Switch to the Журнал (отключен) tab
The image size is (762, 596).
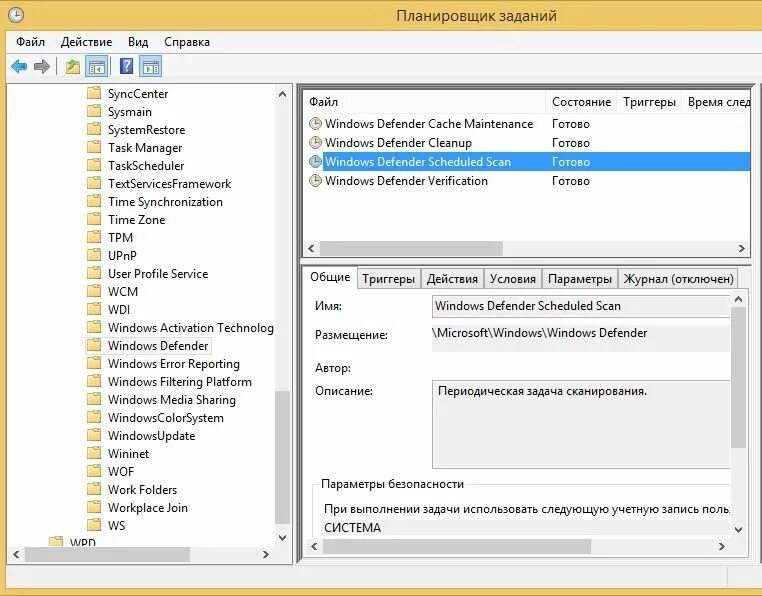[x=678, y=279]
